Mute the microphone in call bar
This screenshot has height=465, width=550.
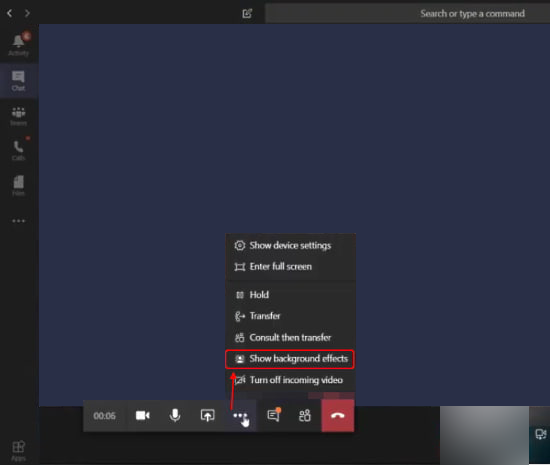click(175, 416)
